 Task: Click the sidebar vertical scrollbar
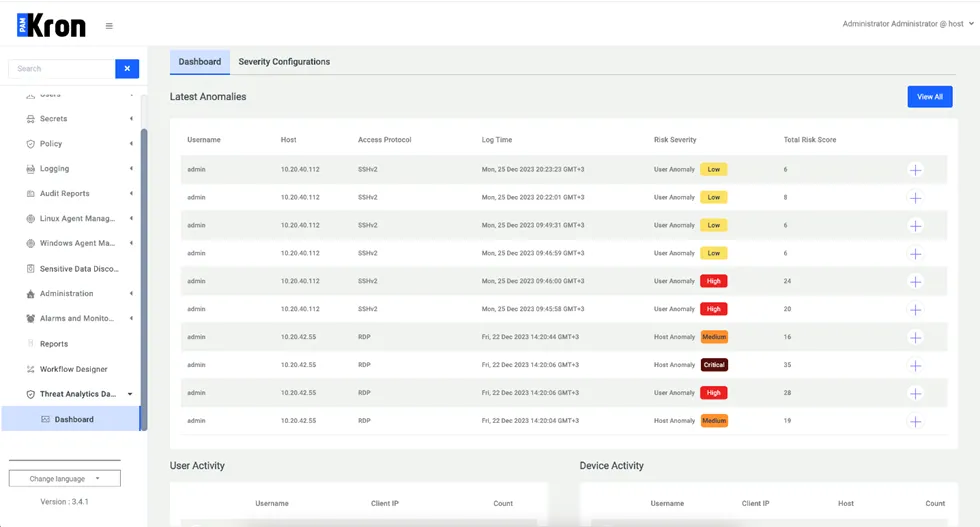pos(144,279)
